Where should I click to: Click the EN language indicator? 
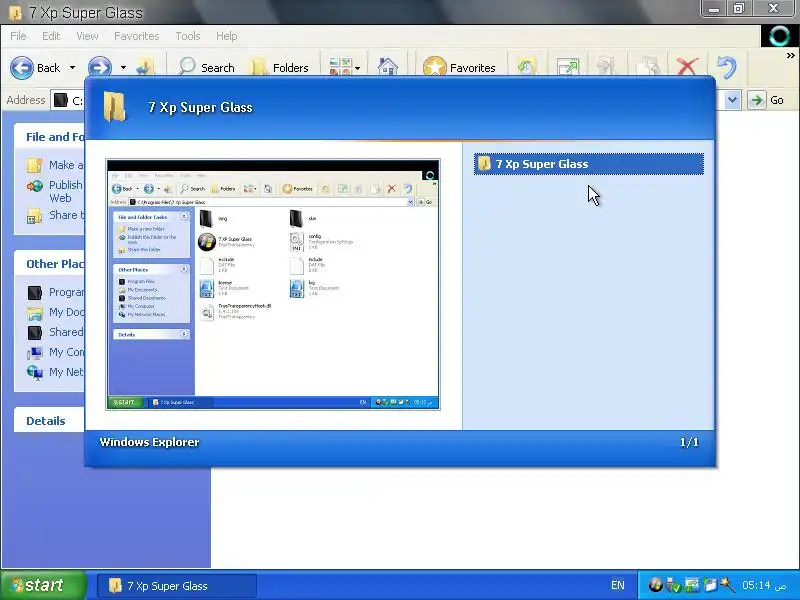[617, 585]
